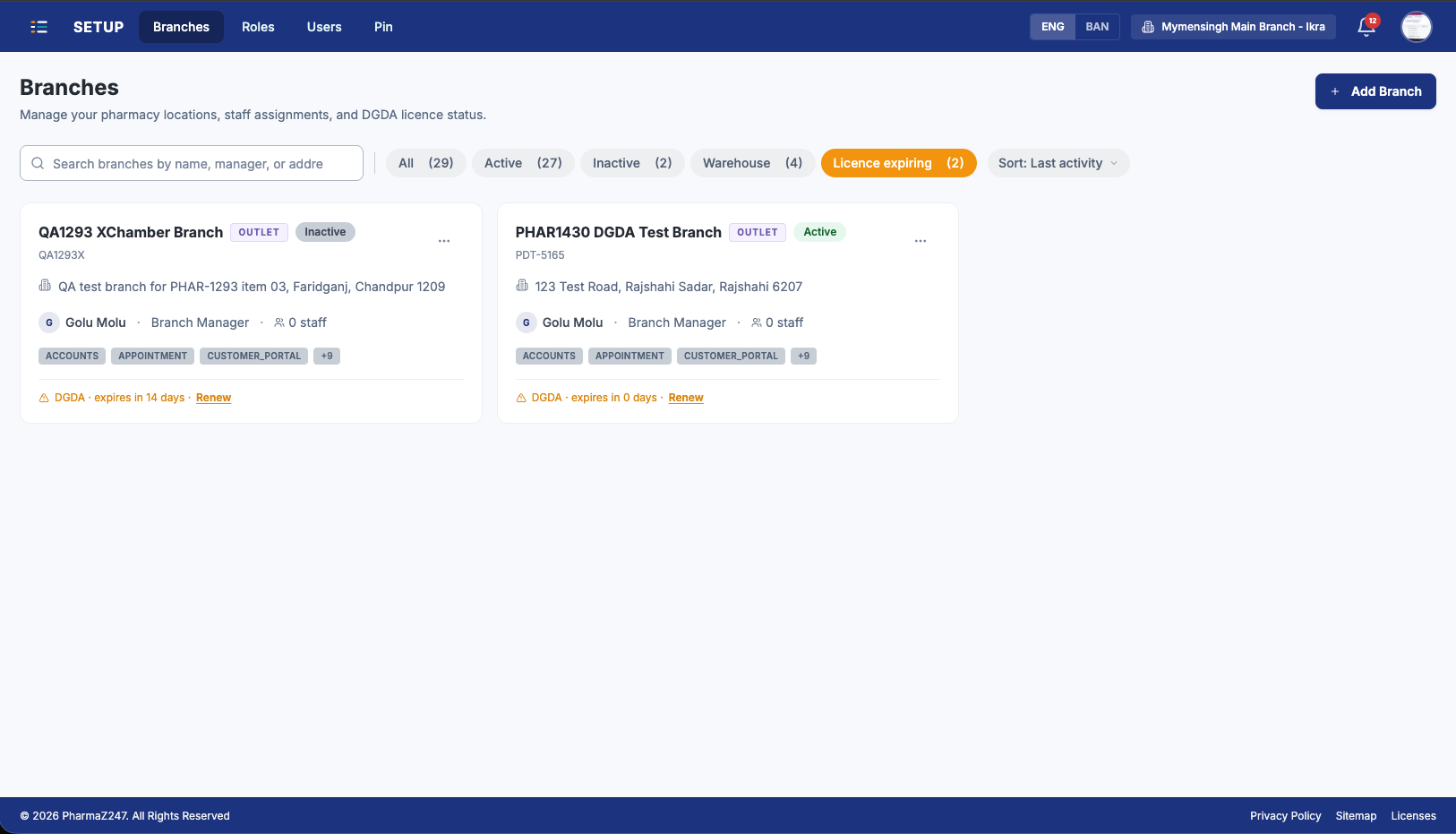
Task: Open the sidebar menu icon beside SETUP
Action: click(39, 27)
